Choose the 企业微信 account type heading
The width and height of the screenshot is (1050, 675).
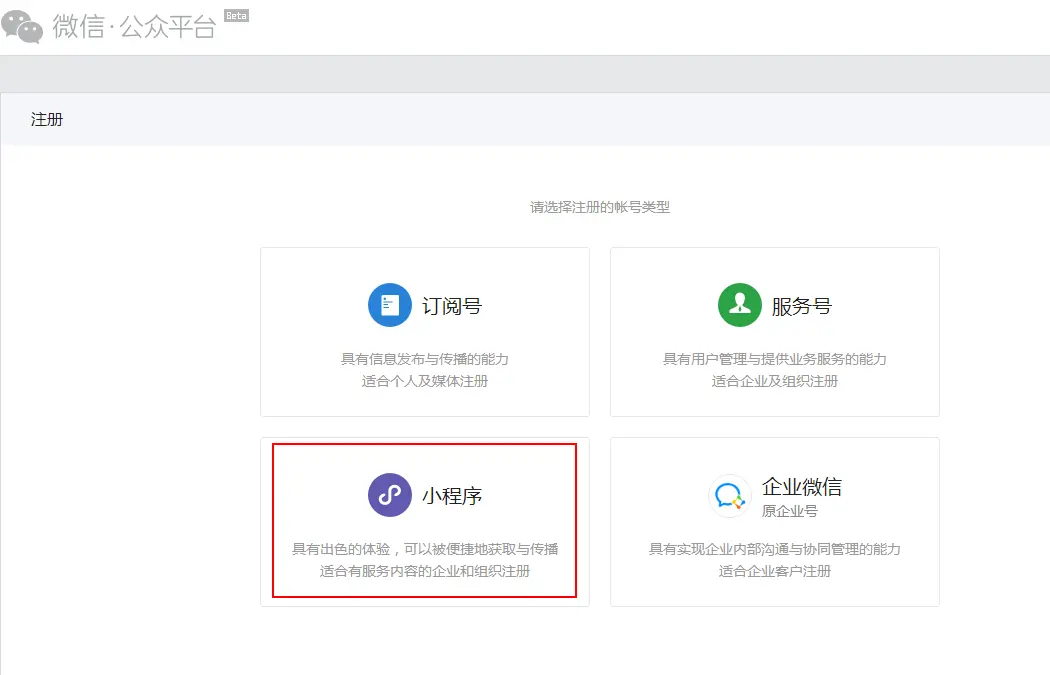click(802, 486)
